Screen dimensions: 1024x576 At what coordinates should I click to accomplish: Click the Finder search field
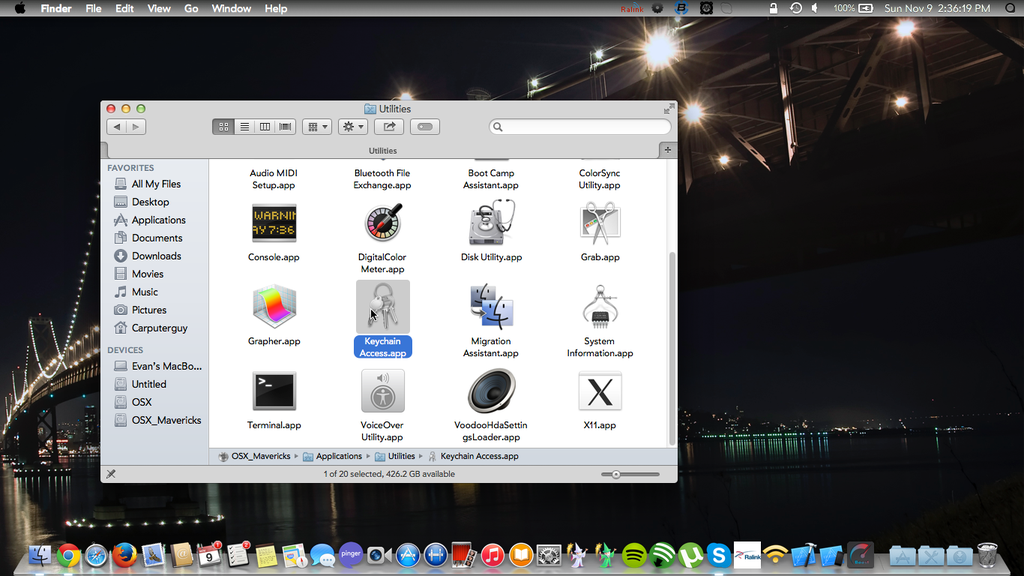click(x=580, y=127)
